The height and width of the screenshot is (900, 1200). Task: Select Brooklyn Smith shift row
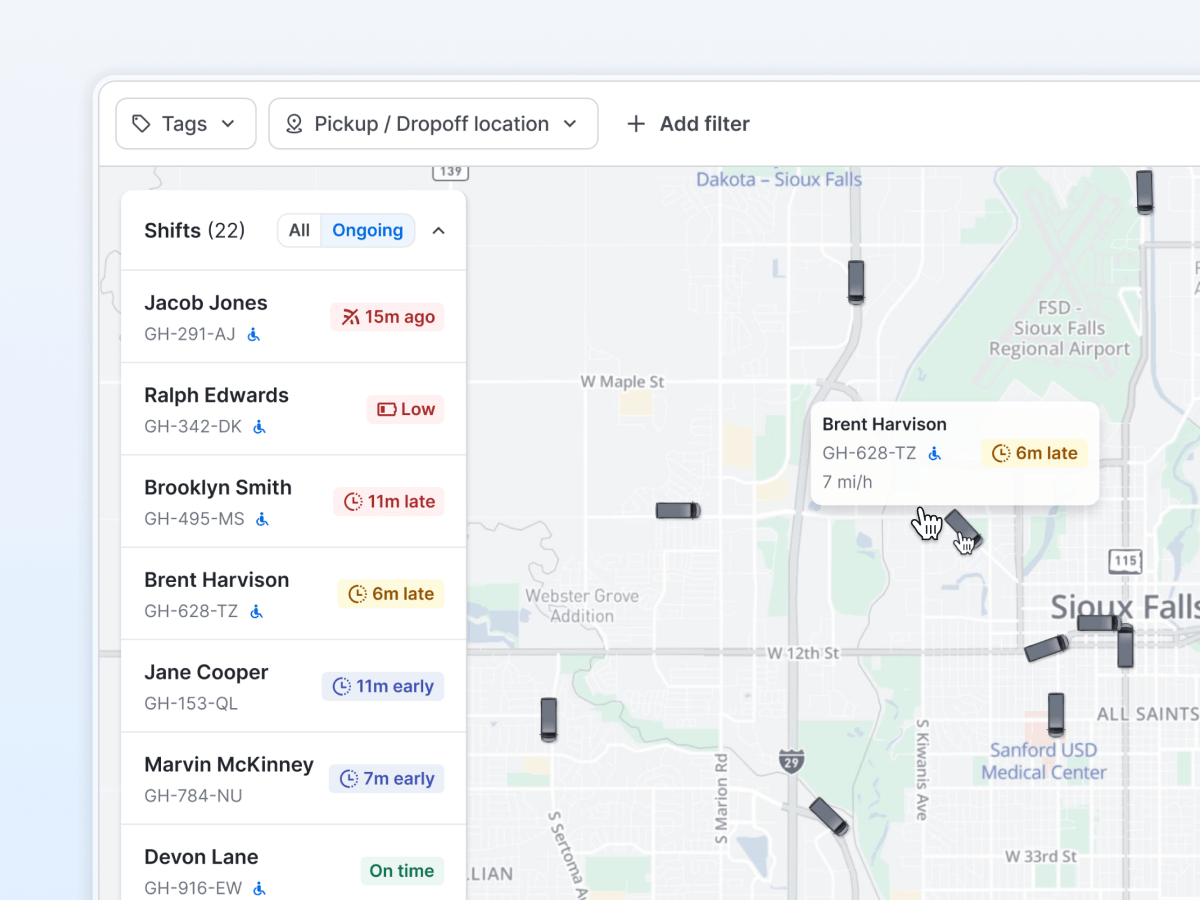pyautogui.click(x=294, y=501)
